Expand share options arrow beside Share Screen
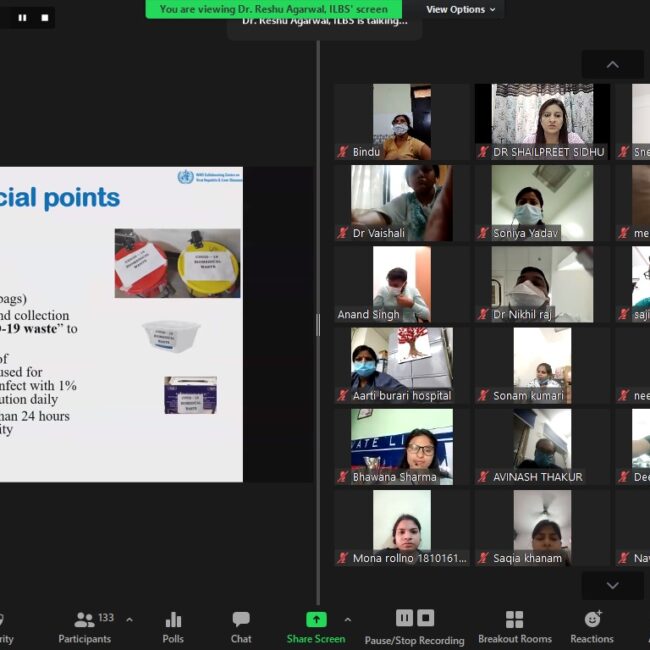Screen dimensions: 650x650 click(x=347, y=620)
